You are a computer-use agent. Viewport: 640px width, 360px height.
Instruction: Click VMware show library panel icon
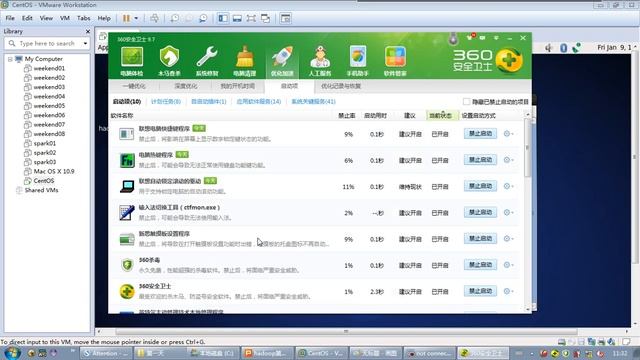coord(223,18)
